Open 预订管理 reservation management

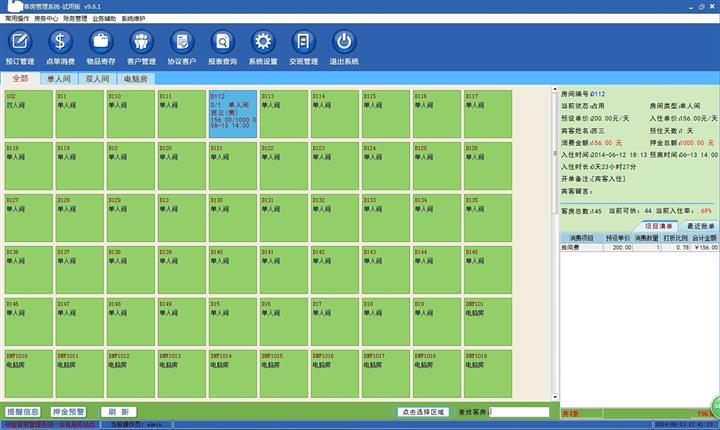pos(20,46)
